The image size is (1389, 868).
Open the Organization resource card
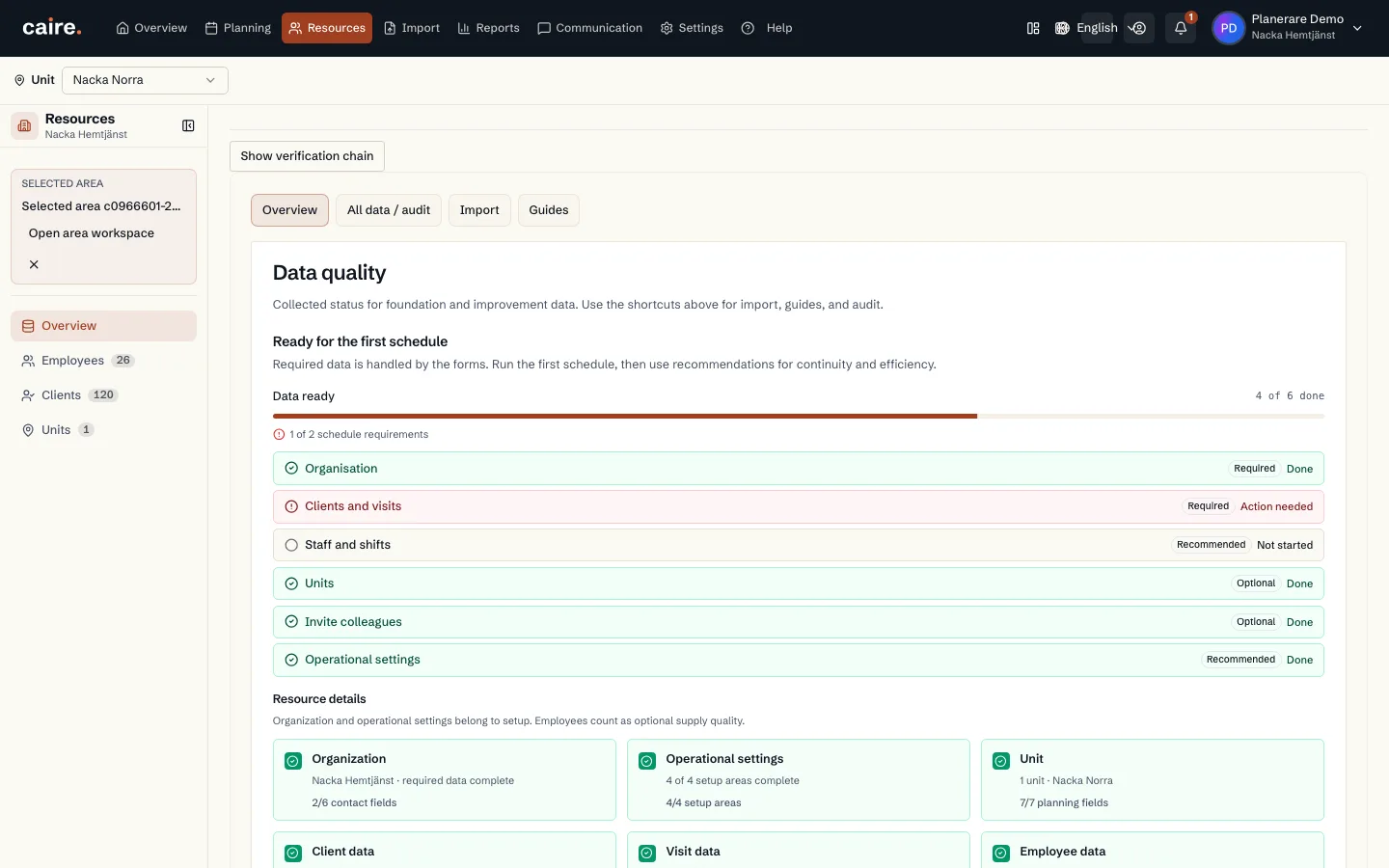(x=445, y=780)
